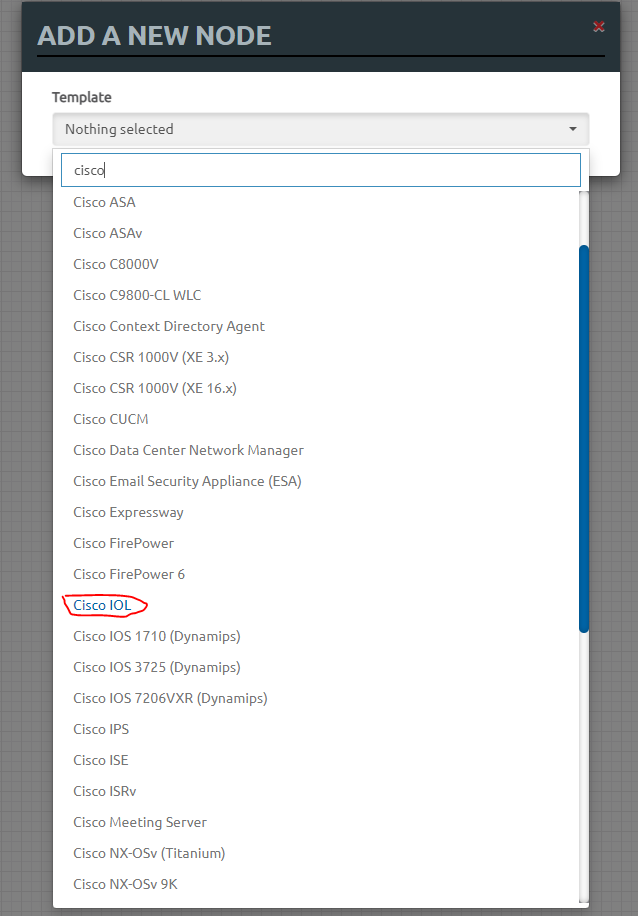
Task: Choose Cisco NX-OSv (Titanium)
Action: pyautogui.click(x=149, y=853)
